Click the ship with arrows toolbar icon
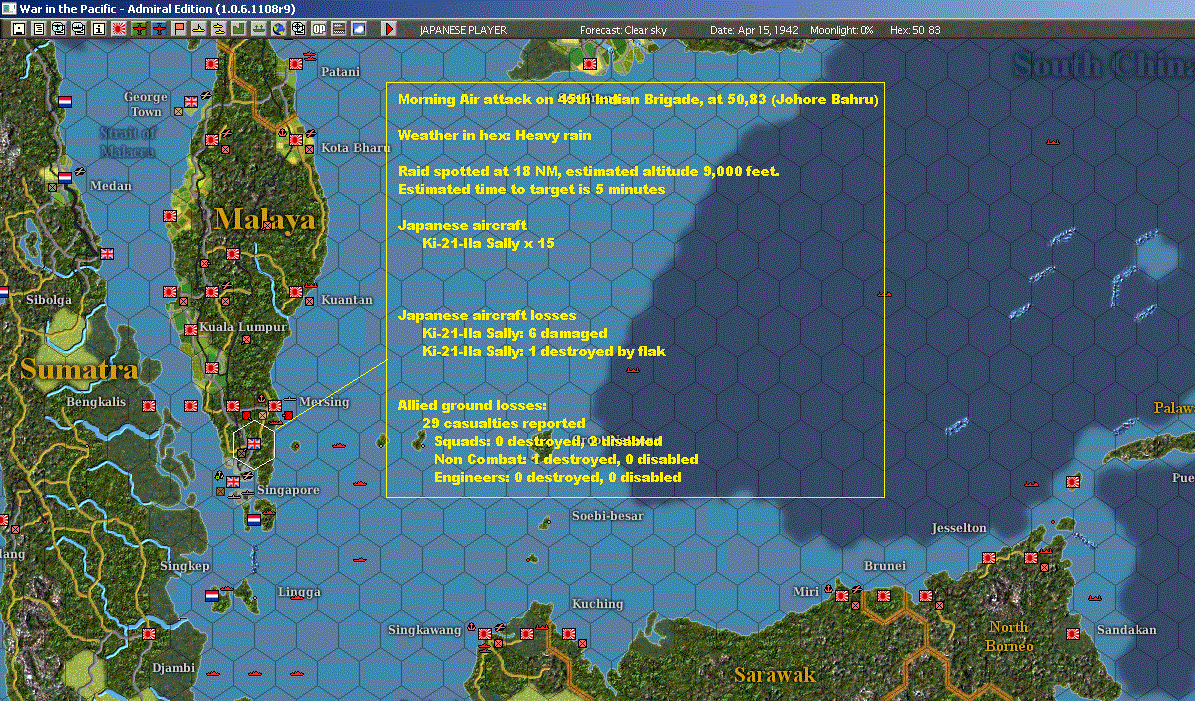This screenshot has width=1195, height=701. (x=258, y=29)
